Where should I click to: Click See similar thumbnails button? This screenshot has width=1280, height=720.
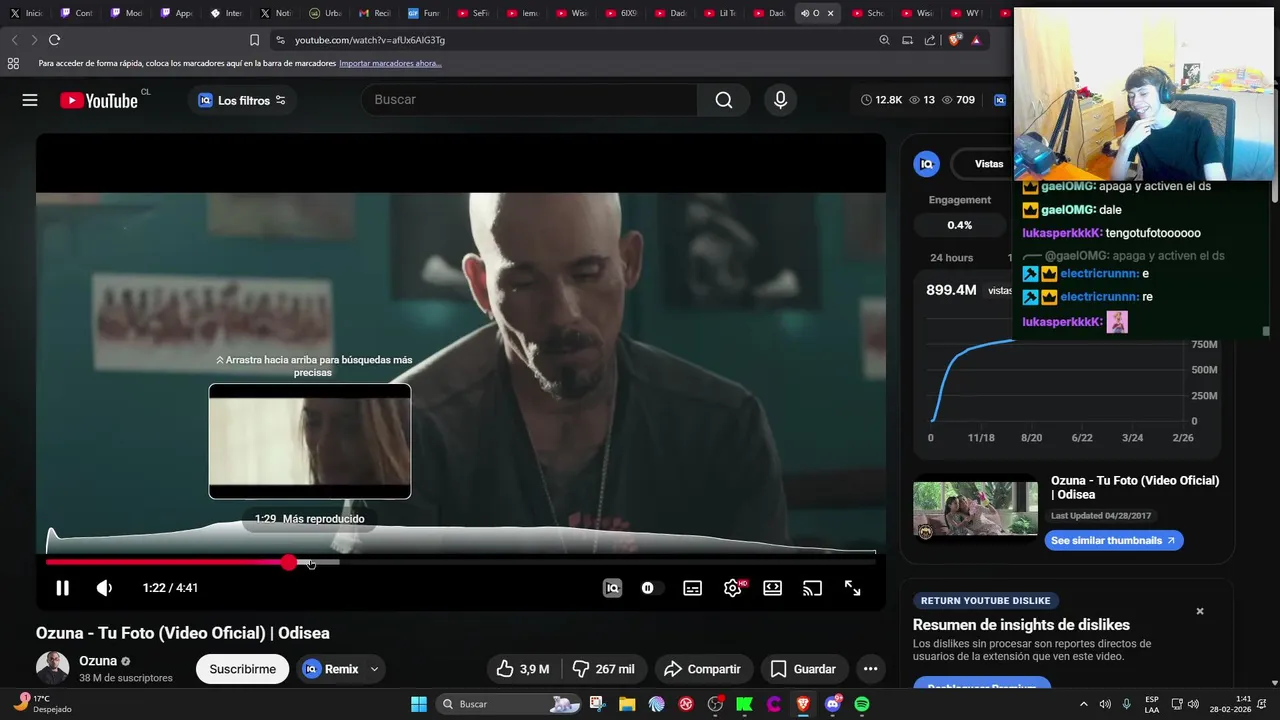click(x=1114, y=540)
